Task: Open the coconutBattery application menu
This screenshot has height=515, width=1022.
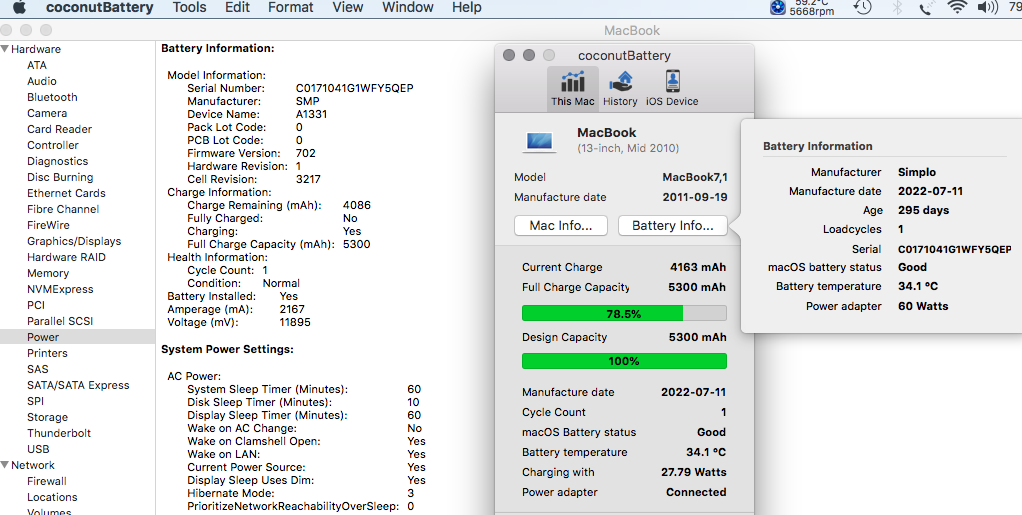Action: [100, 7]
